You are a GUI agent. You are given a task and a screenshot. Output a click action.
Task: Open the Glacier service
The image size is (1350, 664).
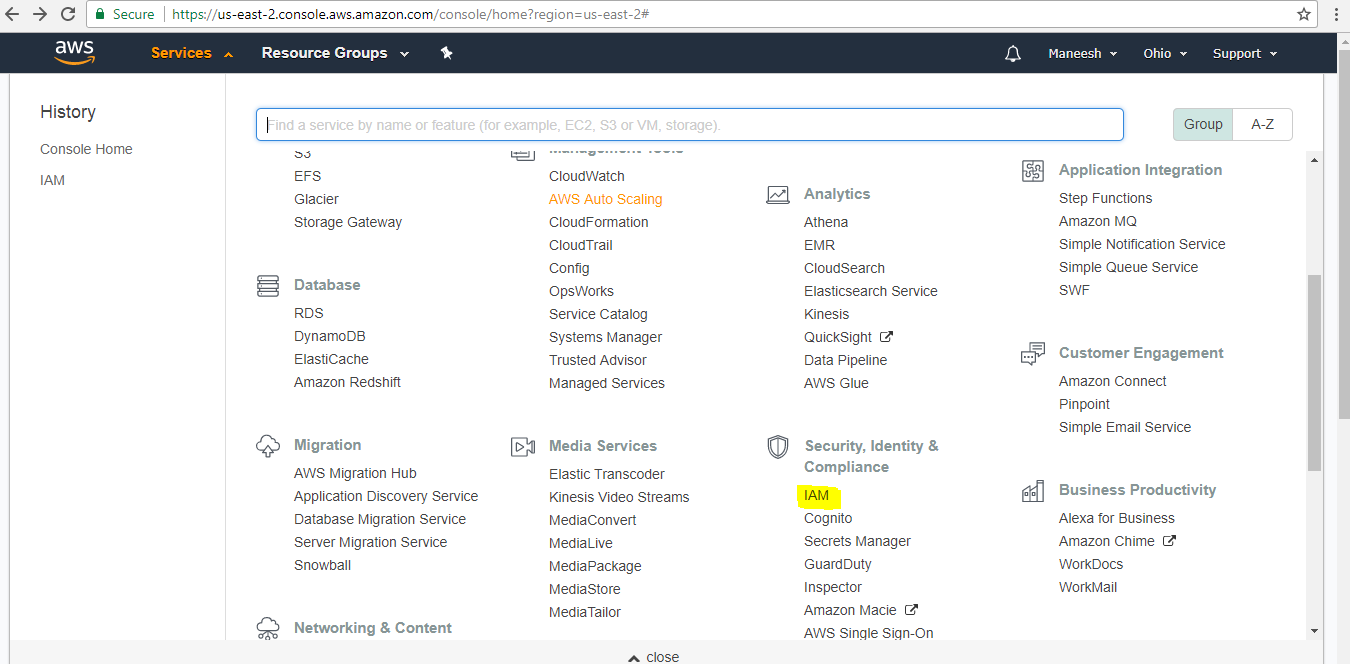[316, 199]
